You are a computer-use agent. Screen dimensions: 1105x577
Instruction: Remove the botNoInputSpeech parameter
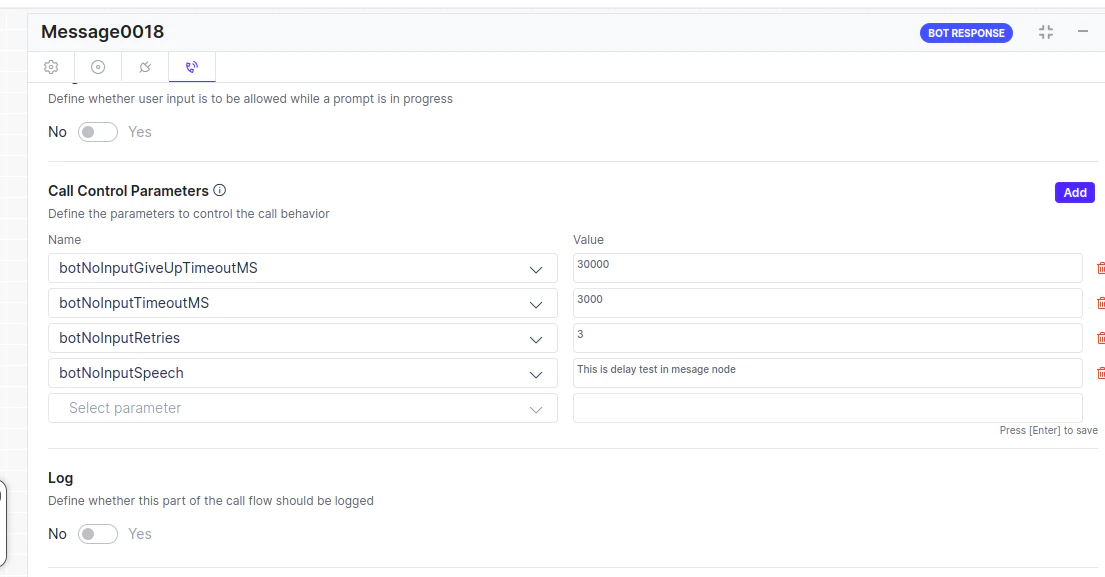pyautogui.click(x=1100, y=372)
